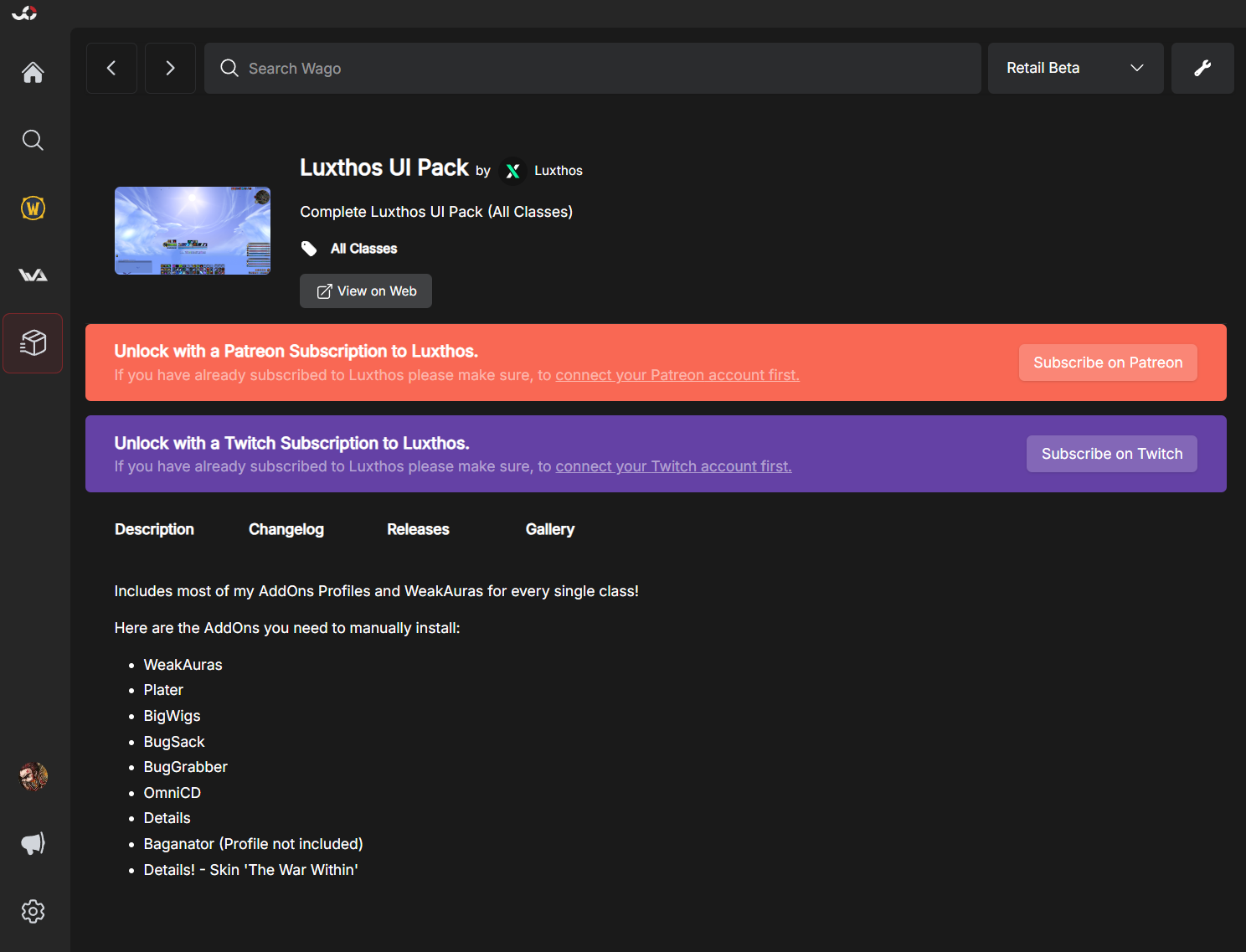Click the search bar magnifier icon

point(229,68)
